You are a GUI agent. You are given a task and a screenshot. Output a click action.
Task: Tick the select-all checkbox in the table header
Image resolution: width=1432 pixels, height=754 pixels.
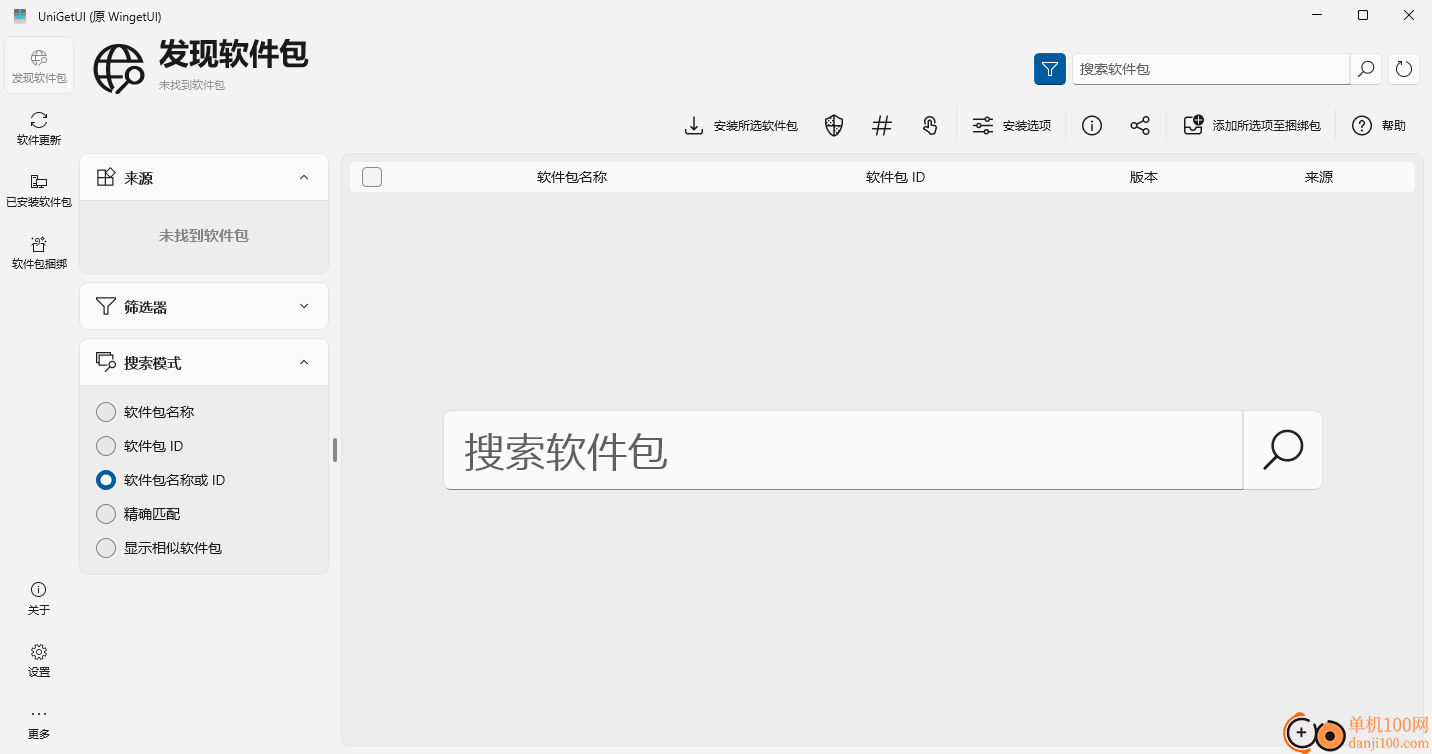(x=372, y=177)
